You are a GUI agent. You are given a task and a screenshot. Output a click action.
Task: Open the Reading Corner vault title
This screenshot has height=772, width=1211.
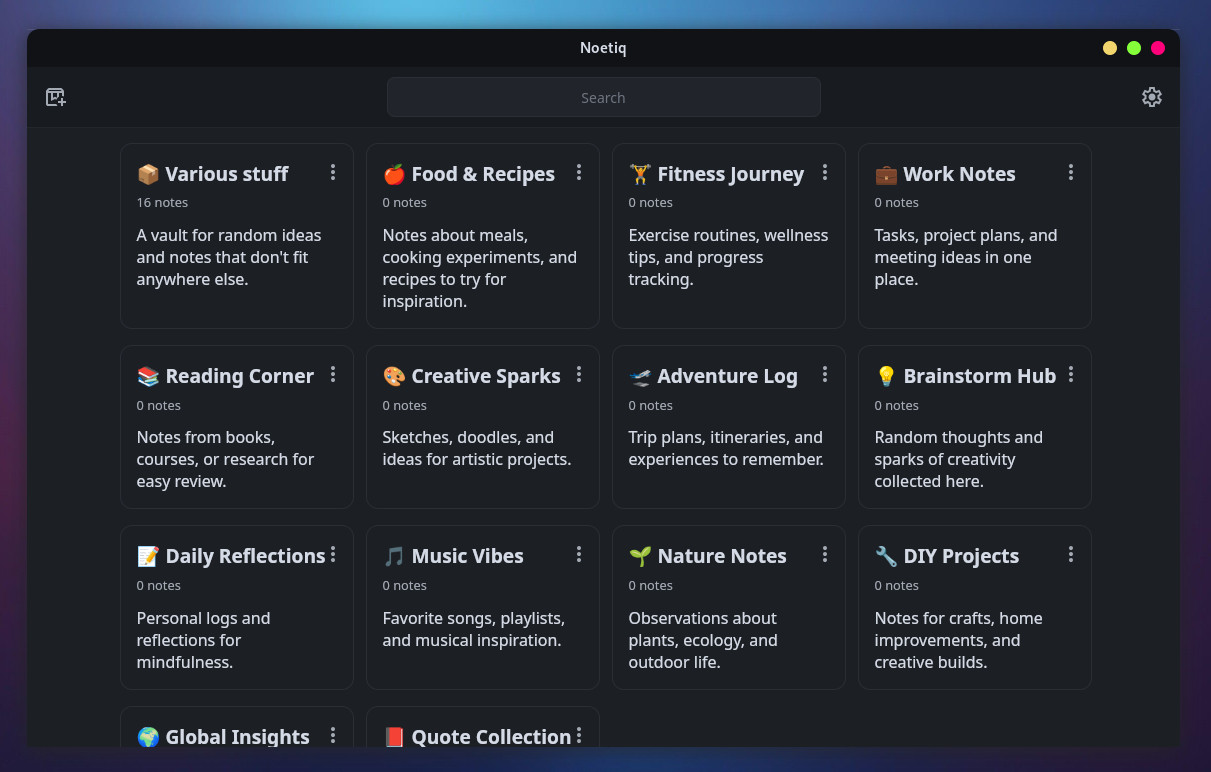click(240, 376)
